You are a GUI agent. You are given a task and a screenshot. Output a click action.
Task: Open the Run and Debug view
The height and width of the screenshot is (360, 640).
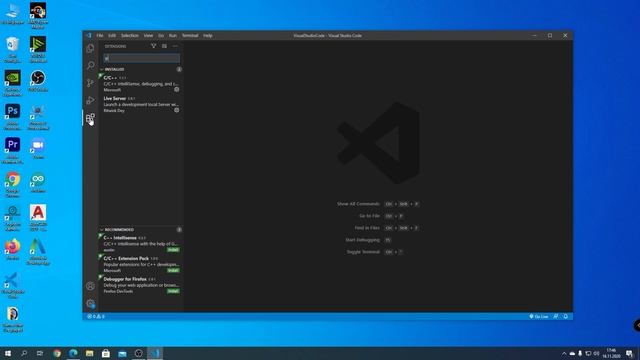tap(90, 100)
